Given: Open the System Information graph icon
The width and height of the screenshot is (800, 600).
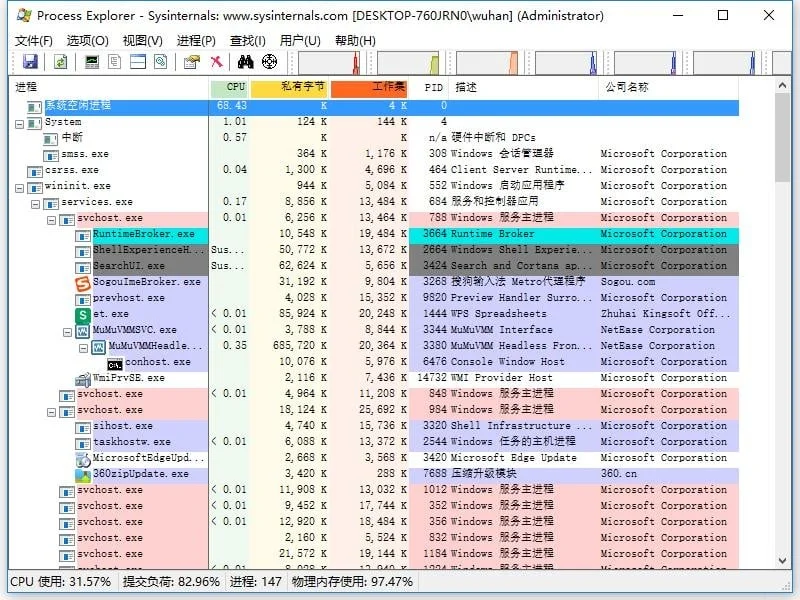Looking at the screenshot, I should (x=91, y=62).
